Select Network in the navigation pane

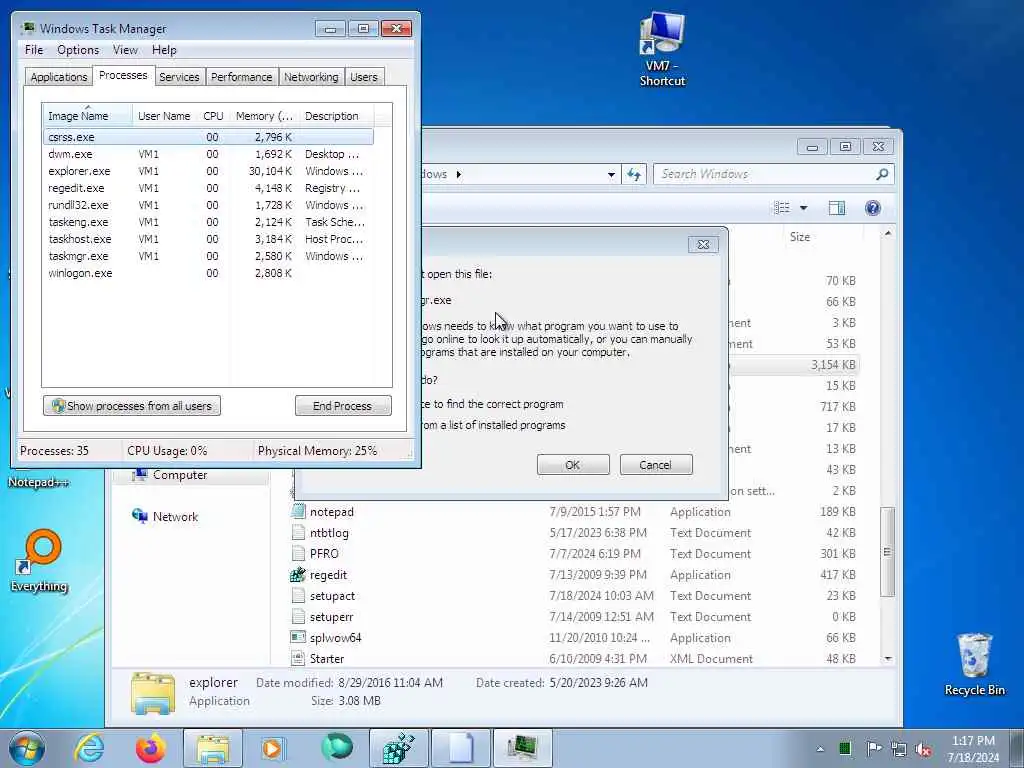coord(165,517)
